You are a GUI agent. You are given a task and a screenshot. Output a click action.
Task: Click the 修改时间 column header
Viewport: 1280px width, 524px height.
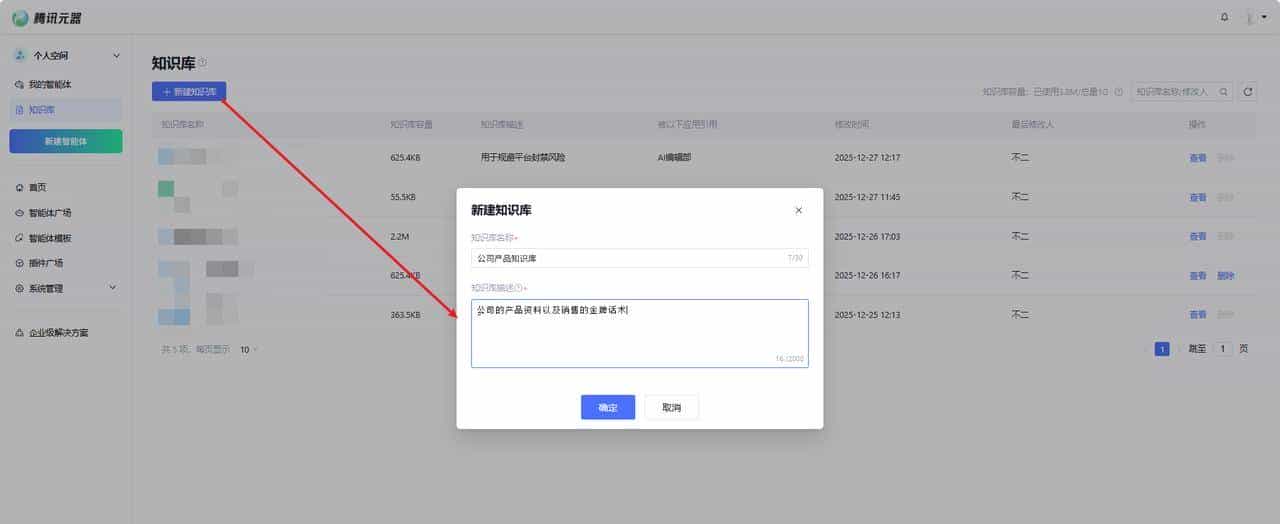852,125
